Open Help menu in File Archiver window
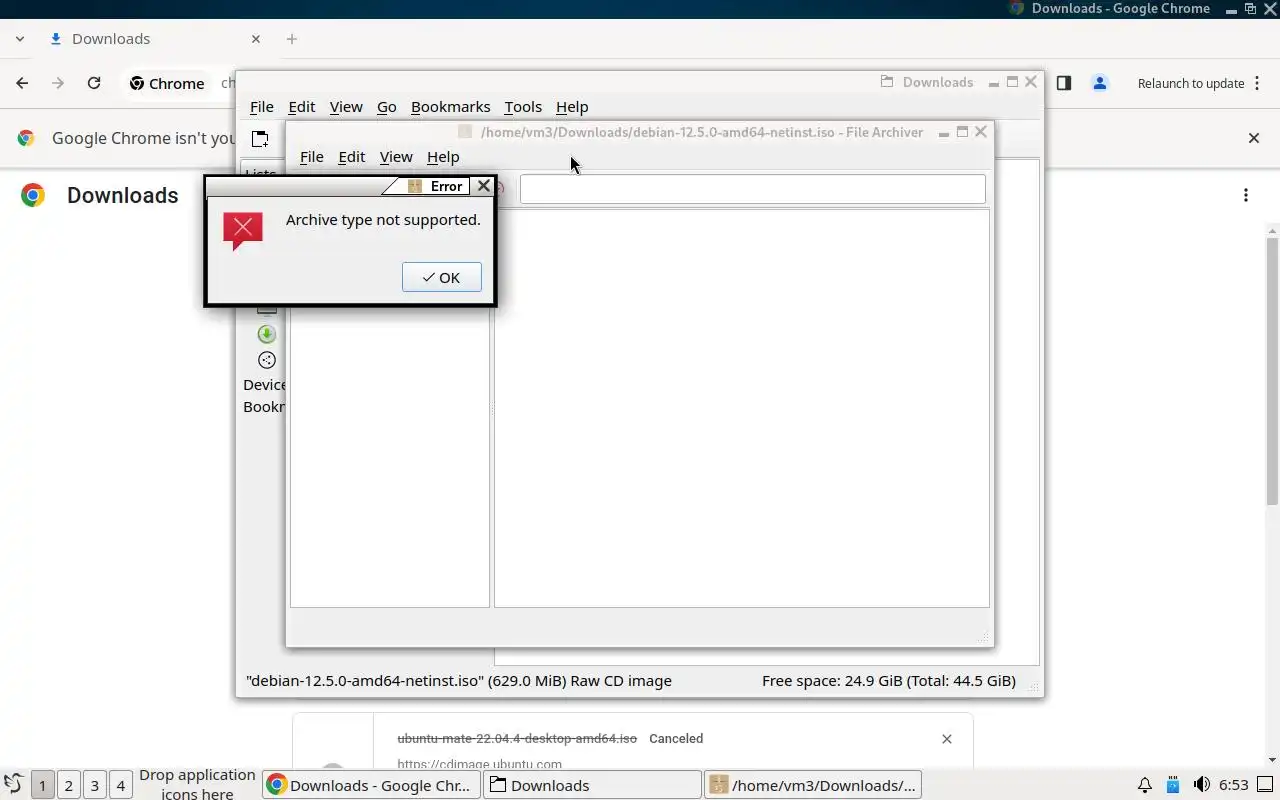The width and height of the screenshot is (1280, 800). coord(443,157)
